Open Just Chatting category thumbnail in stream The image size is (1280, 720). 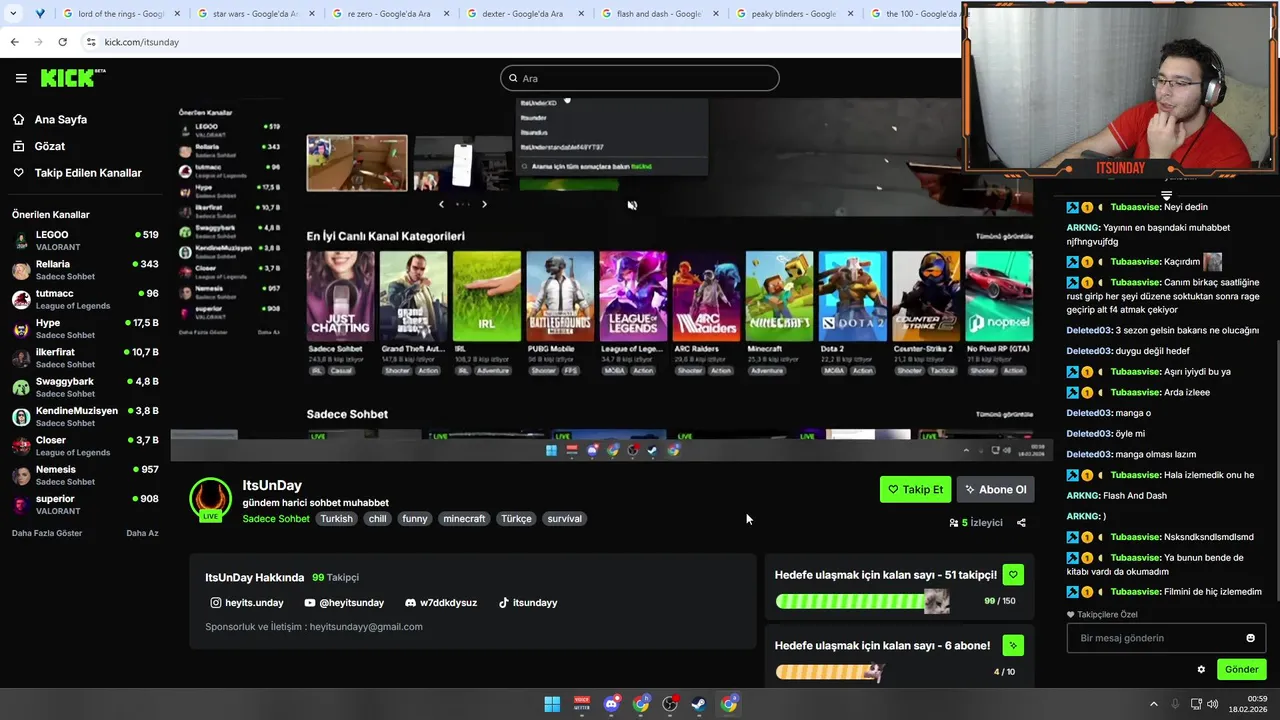[x=340, y=296]
